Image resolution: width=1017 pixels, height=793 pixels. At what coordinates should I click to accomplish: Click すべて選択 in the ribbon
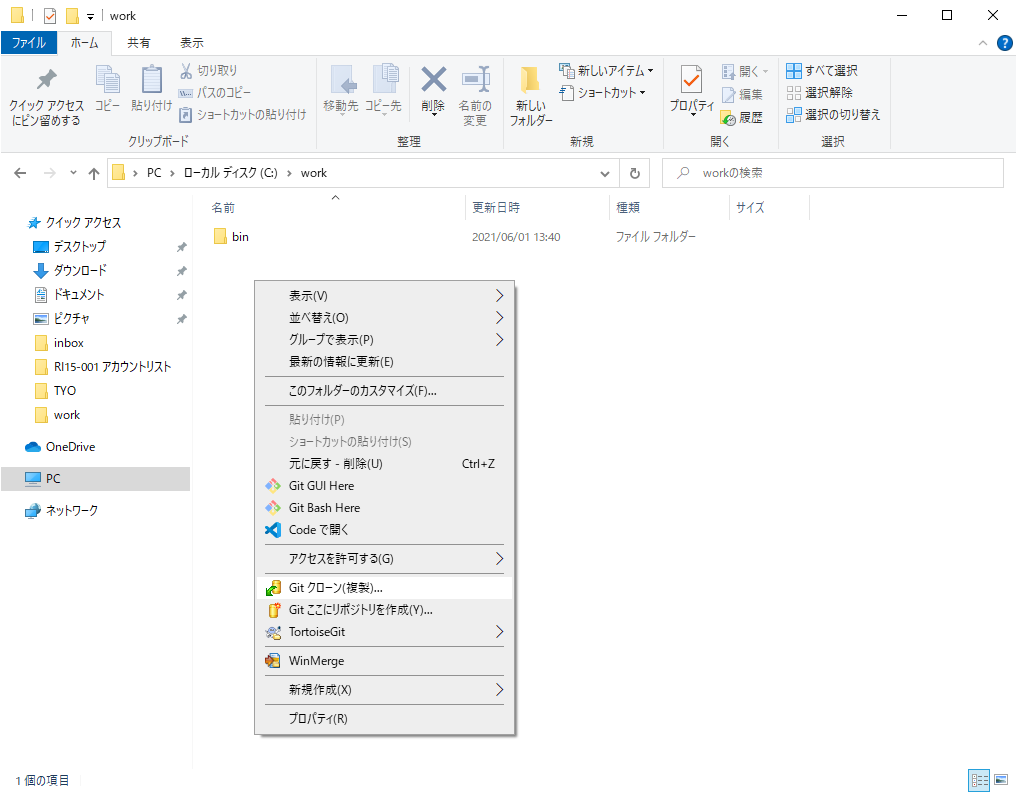[x=822, y=71]
